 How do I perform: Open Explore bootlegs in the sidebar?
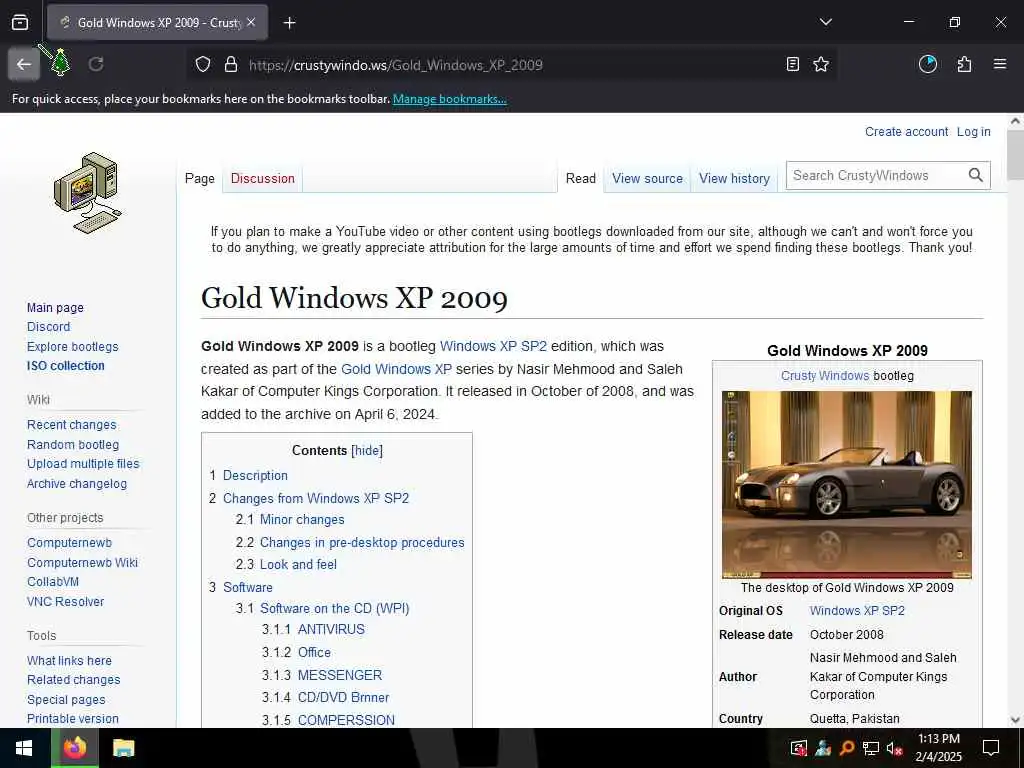pos(72,347)
